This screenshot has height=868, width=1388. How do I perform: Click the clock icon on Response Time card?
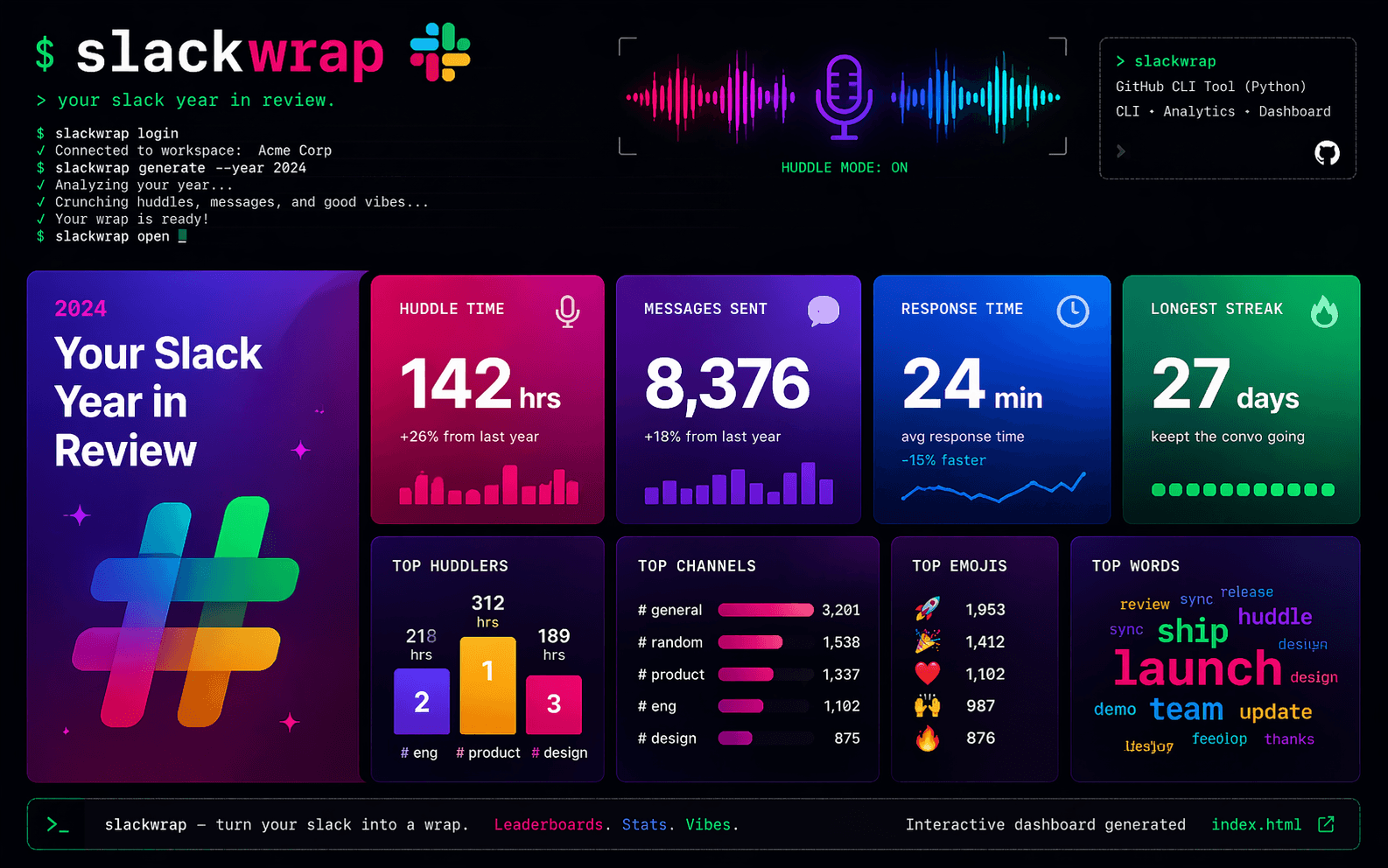[x=1072, y=311]
